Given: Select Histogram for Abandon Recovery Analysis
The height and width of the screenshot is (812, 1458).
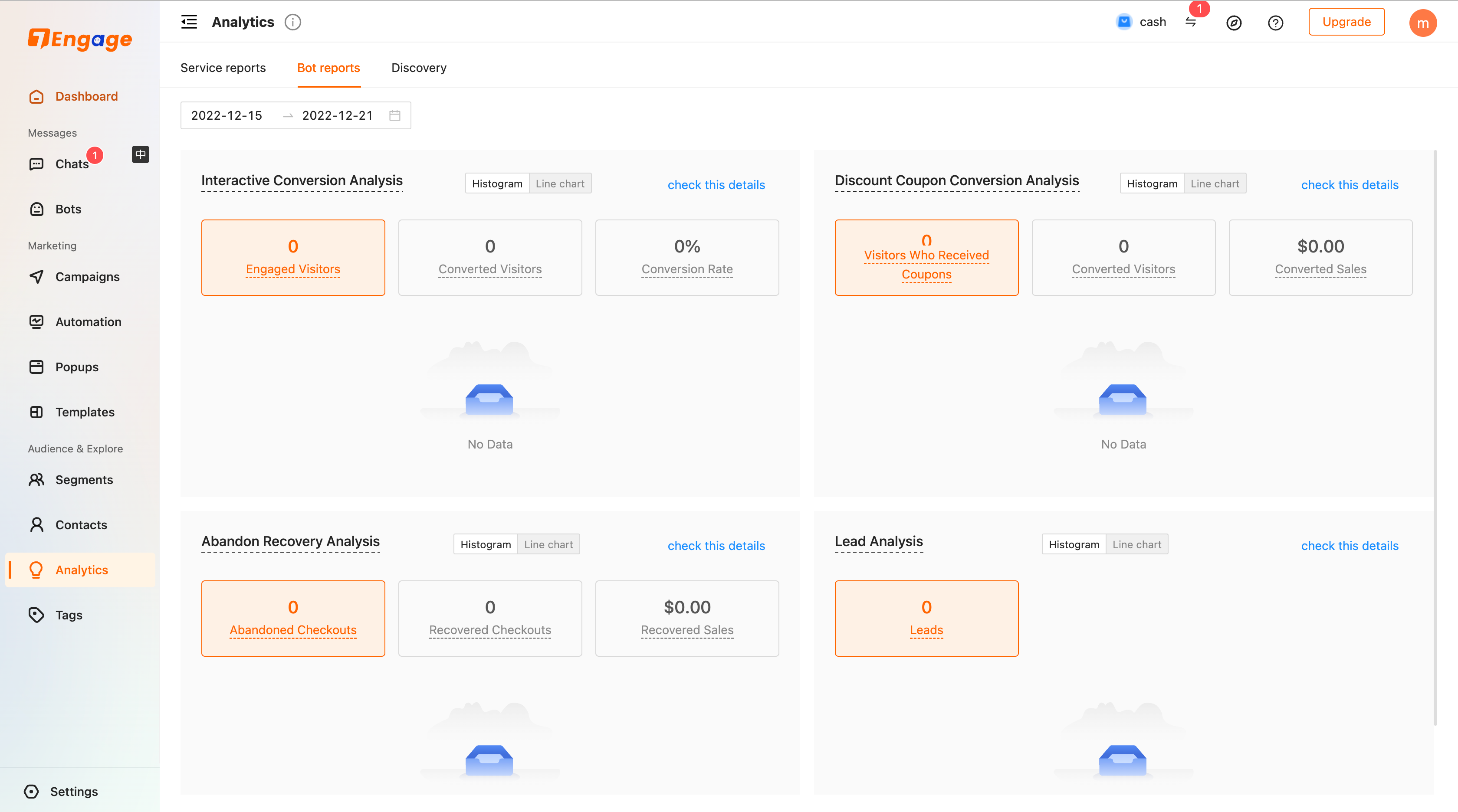Looking at the screenshot, I should click(486, 544).
